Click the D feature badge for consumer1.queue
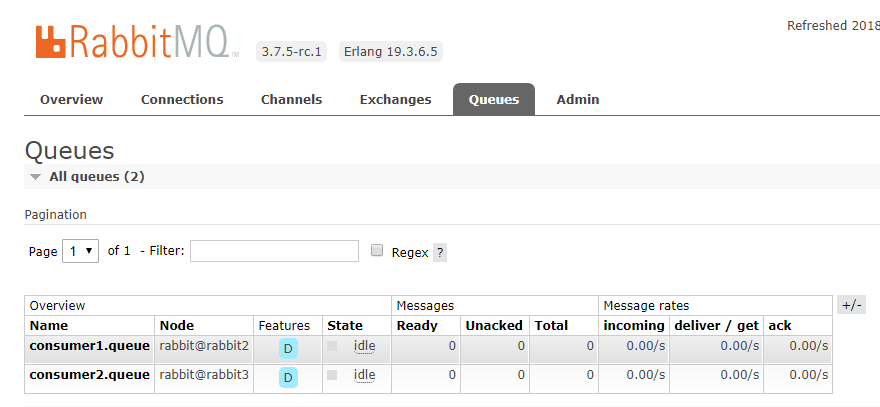The image size is (880, 407). (288, 348)
